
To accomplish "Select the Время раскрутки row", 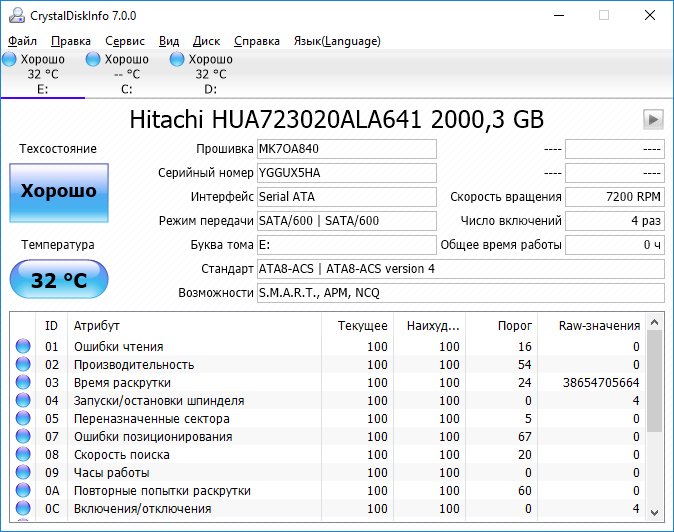I will pyautogui.click(x=328, y=382).
